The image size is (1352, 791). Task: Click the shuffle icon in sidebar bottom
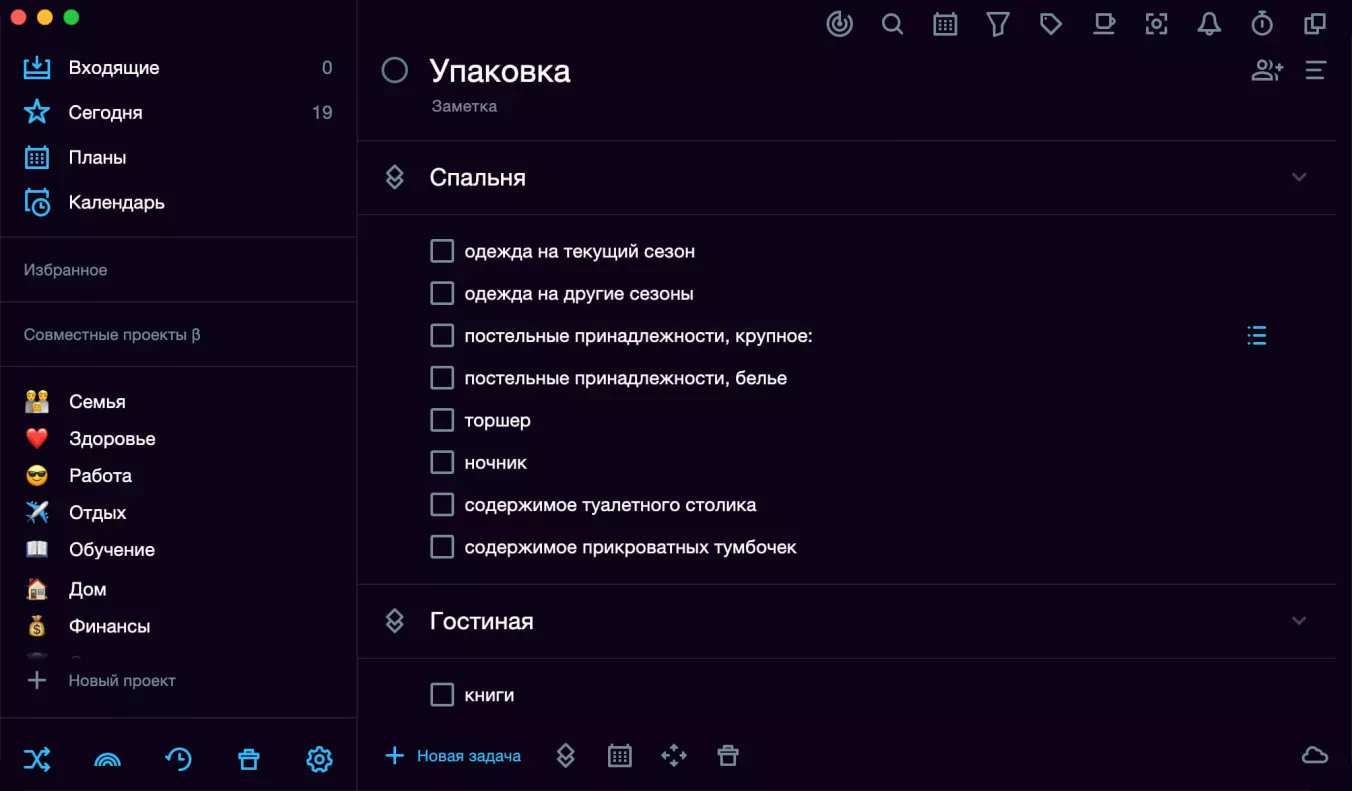tap(37, 759)
